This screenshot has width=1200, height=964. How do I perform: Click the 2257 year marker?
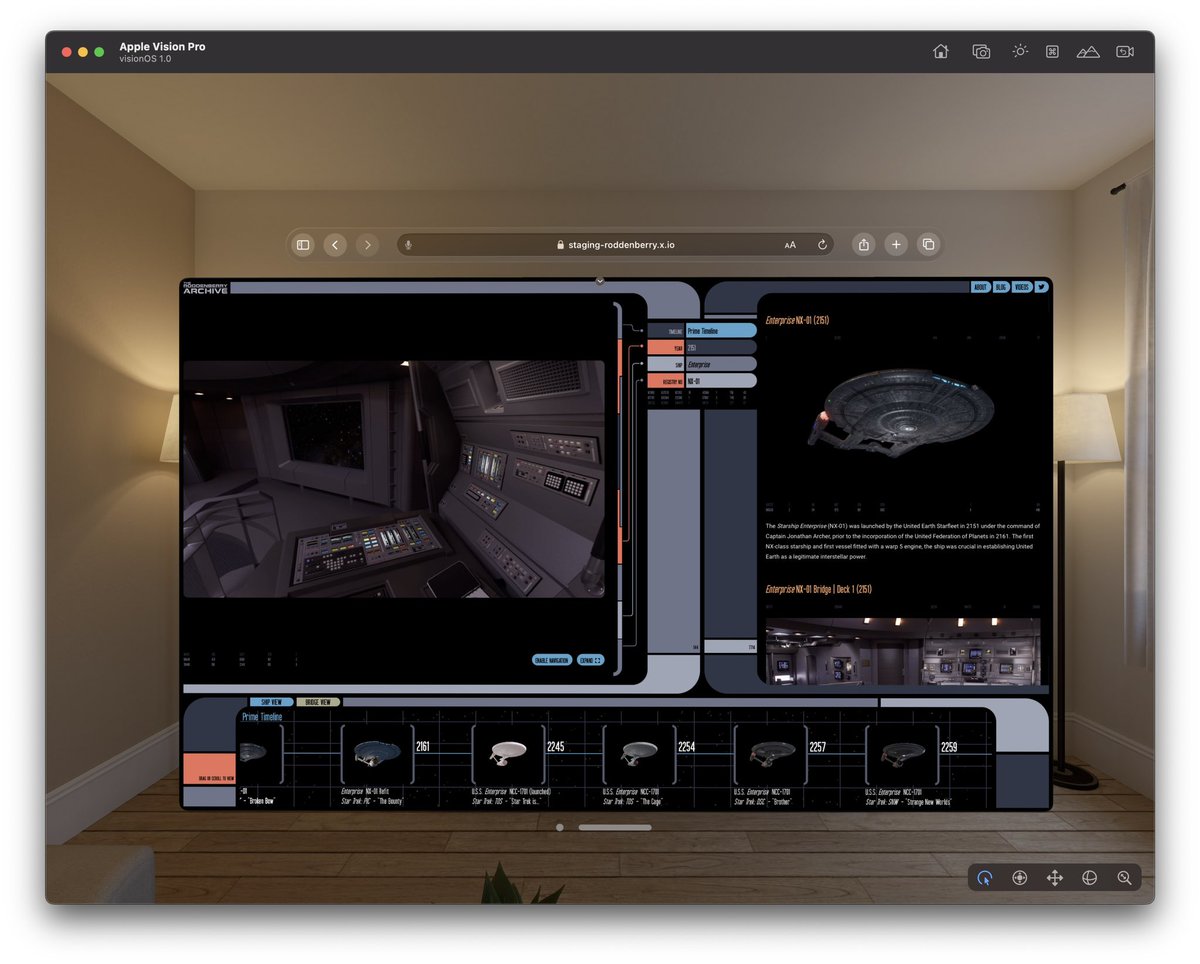pos(817,746)
